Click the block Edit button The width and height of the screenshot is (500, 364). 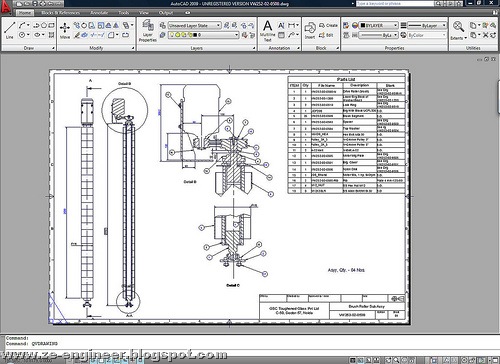tap(326, 35)
